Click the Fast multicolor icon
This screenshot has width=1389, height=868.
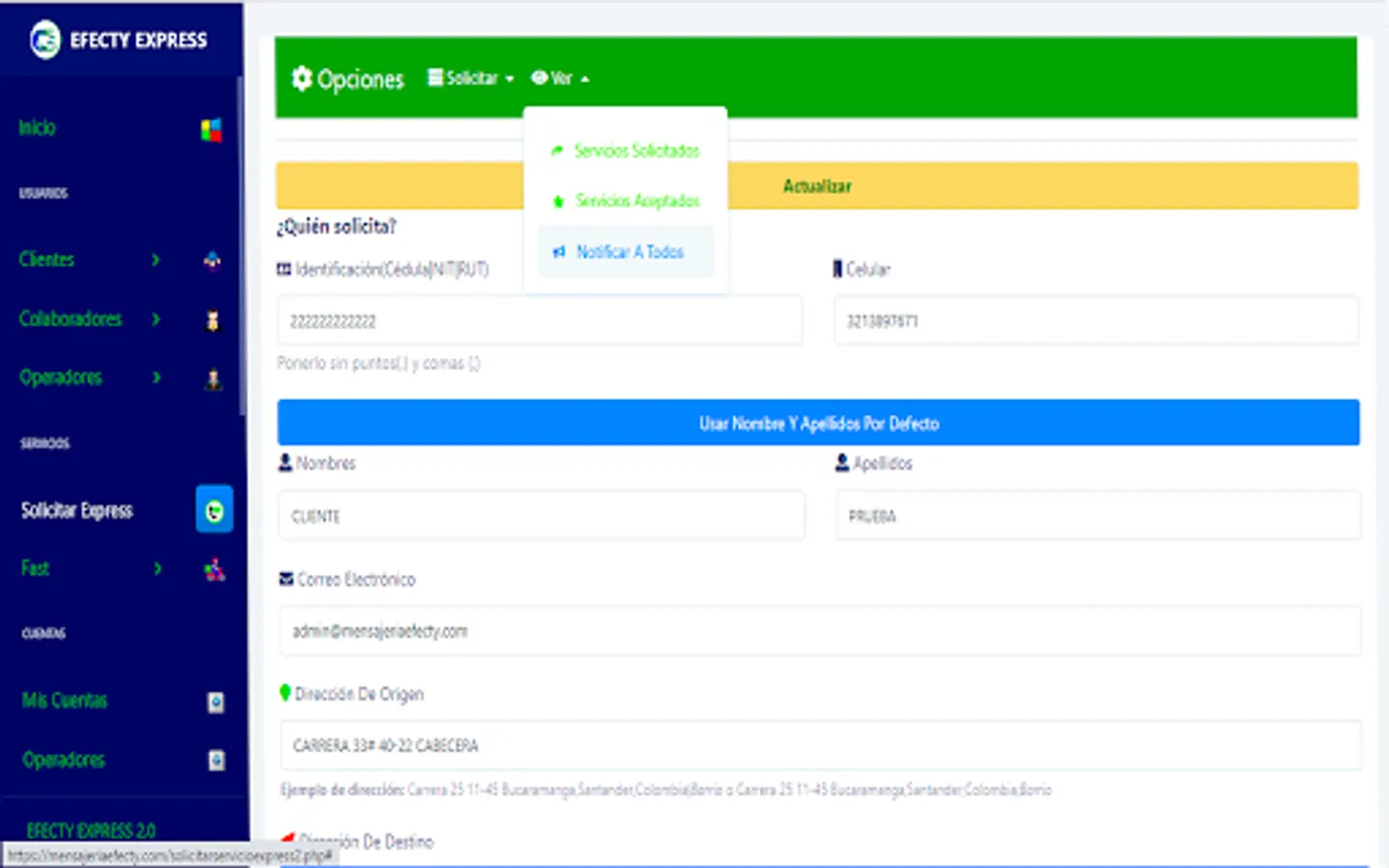pyautogui.click(x=214, y=570)
